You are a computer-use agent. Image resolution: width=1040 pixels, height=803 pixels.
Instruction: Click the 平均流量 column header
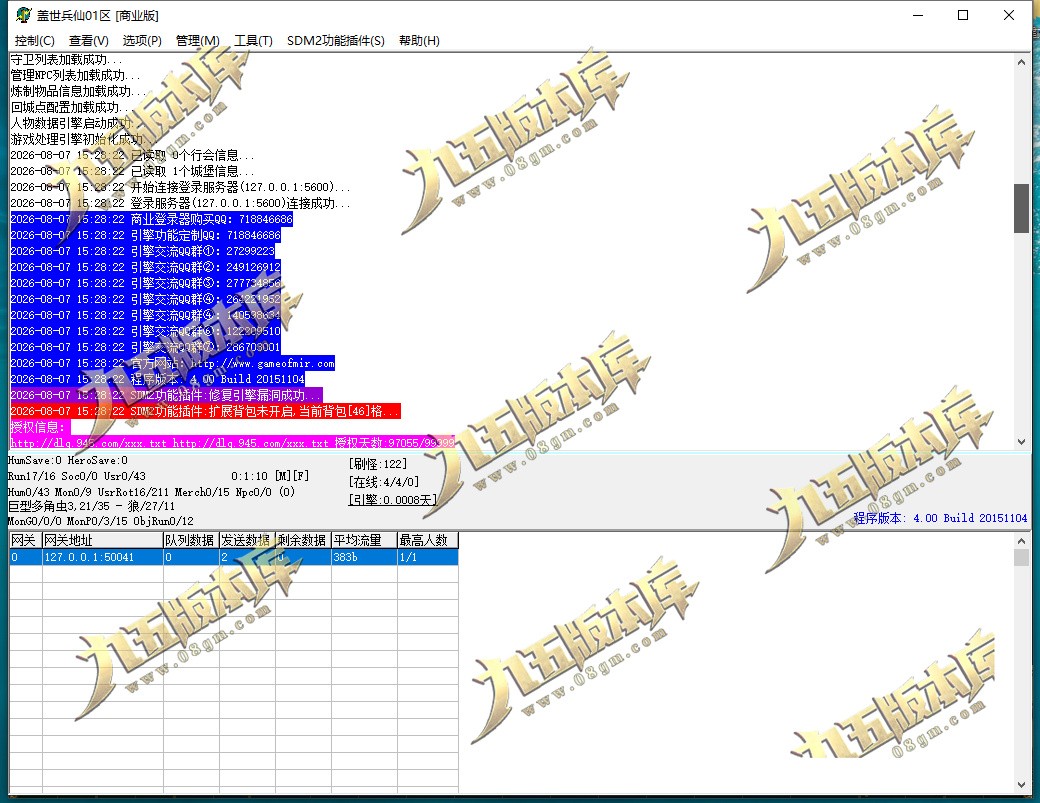click(364, 540)
